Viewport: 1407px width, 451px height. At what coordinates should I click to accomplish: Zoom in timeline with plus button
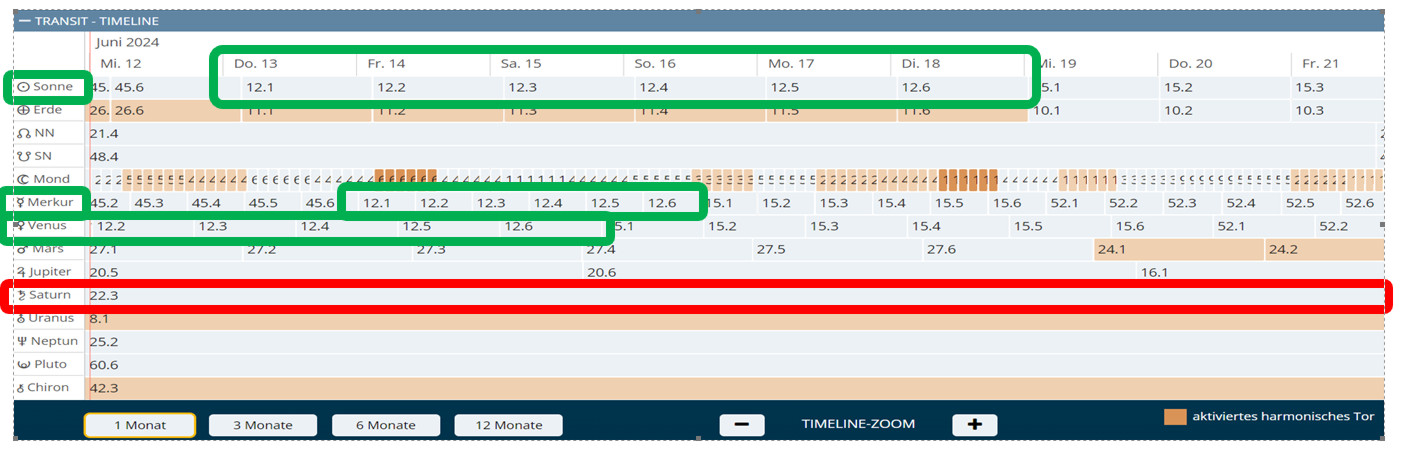coord(974,424)
